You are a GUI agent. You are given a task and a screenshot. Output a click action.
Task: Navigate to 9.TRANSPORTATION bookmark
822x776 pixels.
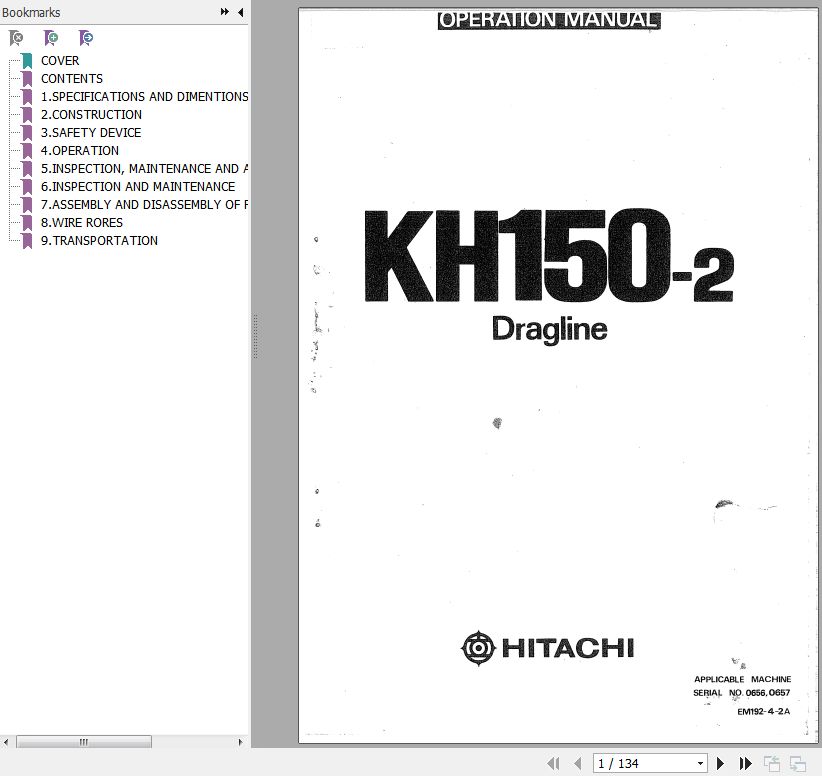(98, 241)
